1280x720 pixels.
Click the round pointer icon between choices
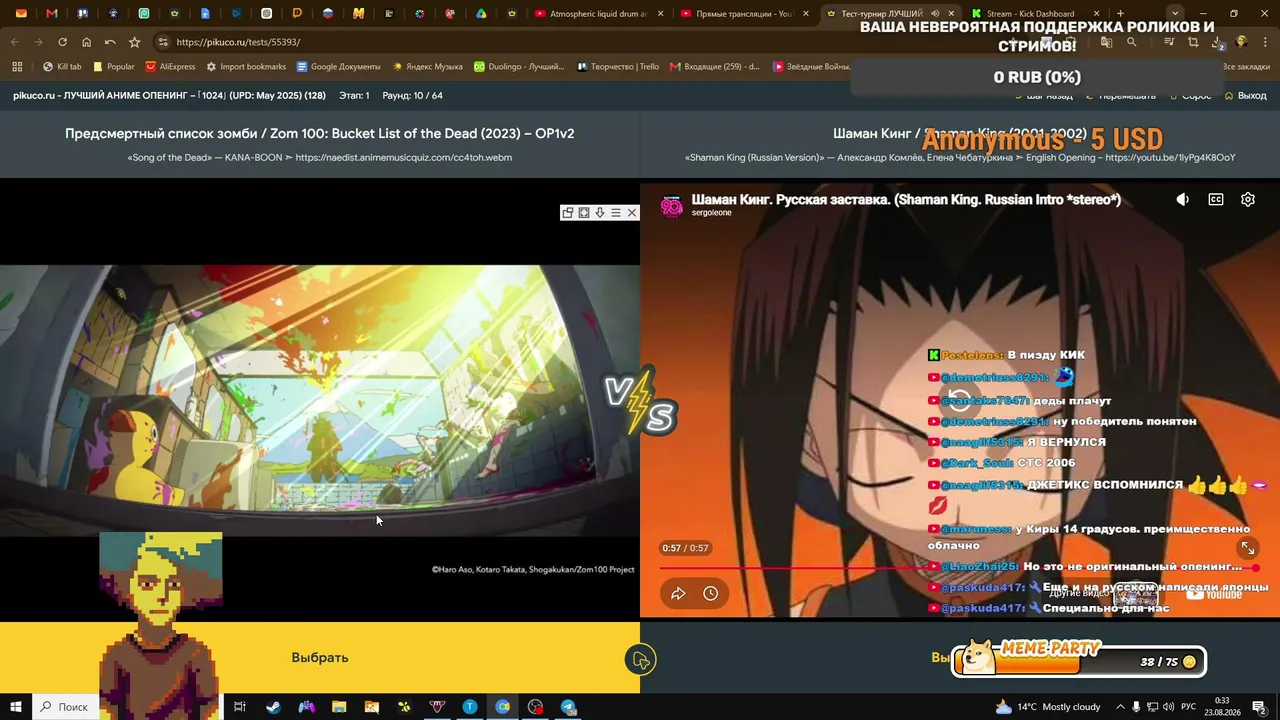point(640,660)
